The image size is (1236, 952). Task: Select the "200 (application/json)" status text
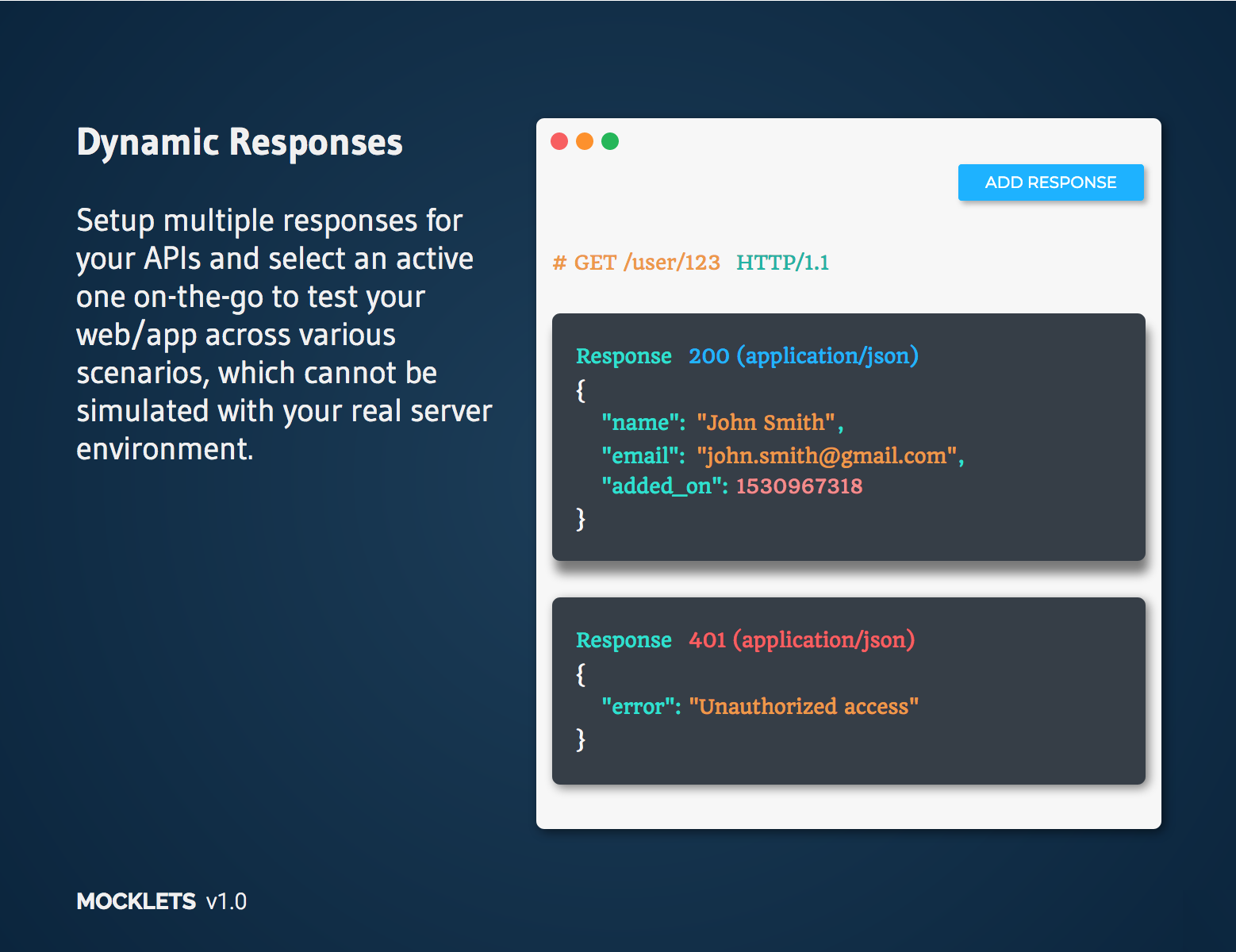(804, 356)
